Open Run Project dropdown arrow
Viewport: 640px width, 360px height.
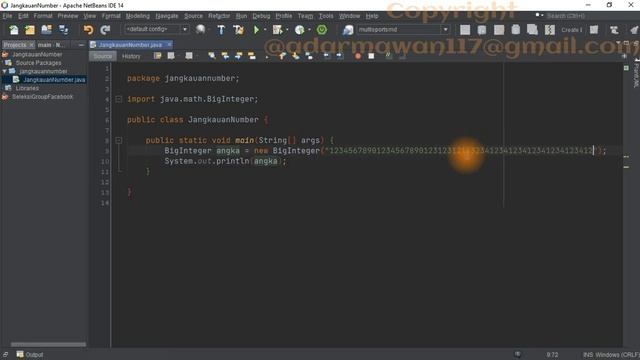[265, 30]
